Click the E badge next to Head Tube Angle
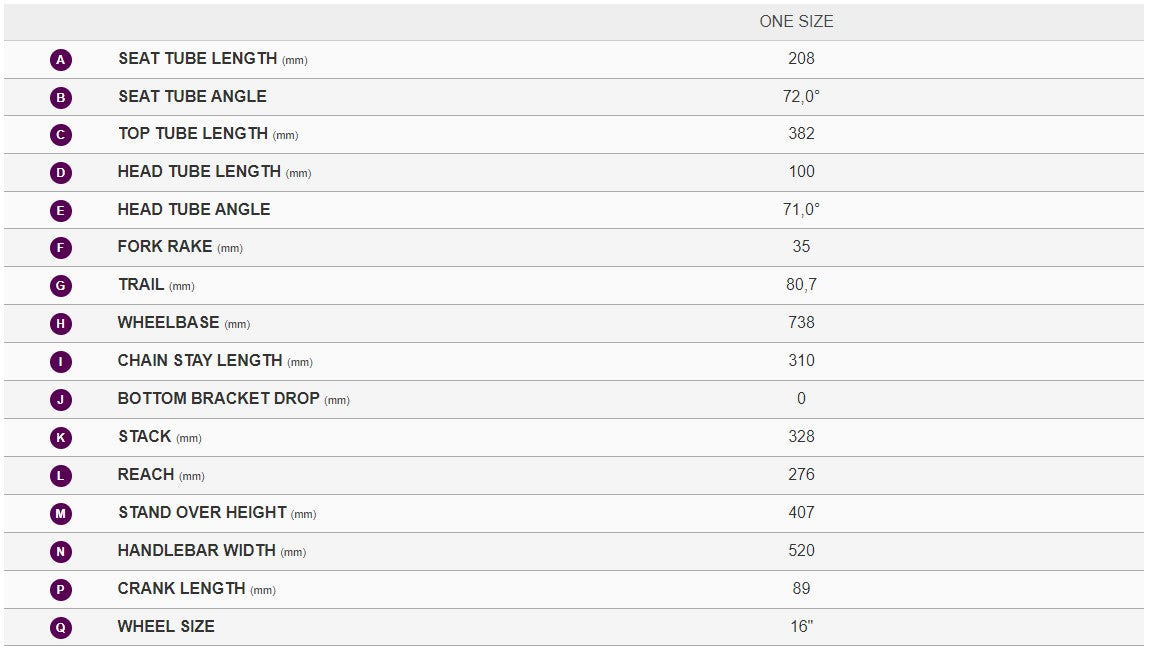Screen dimensions: 1150x650 tap(61, 211)
